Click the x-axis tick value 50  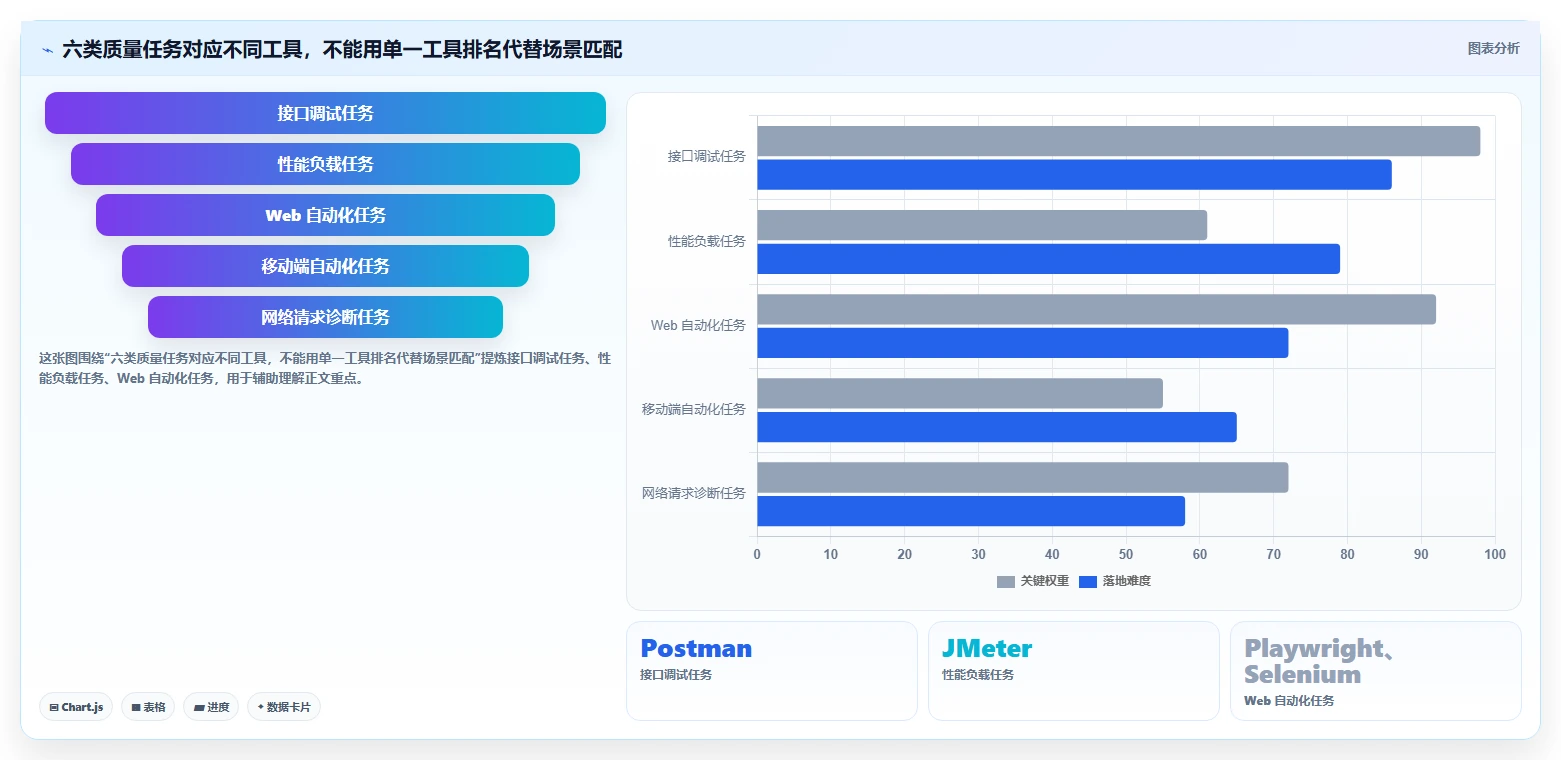click(1126, 555)
